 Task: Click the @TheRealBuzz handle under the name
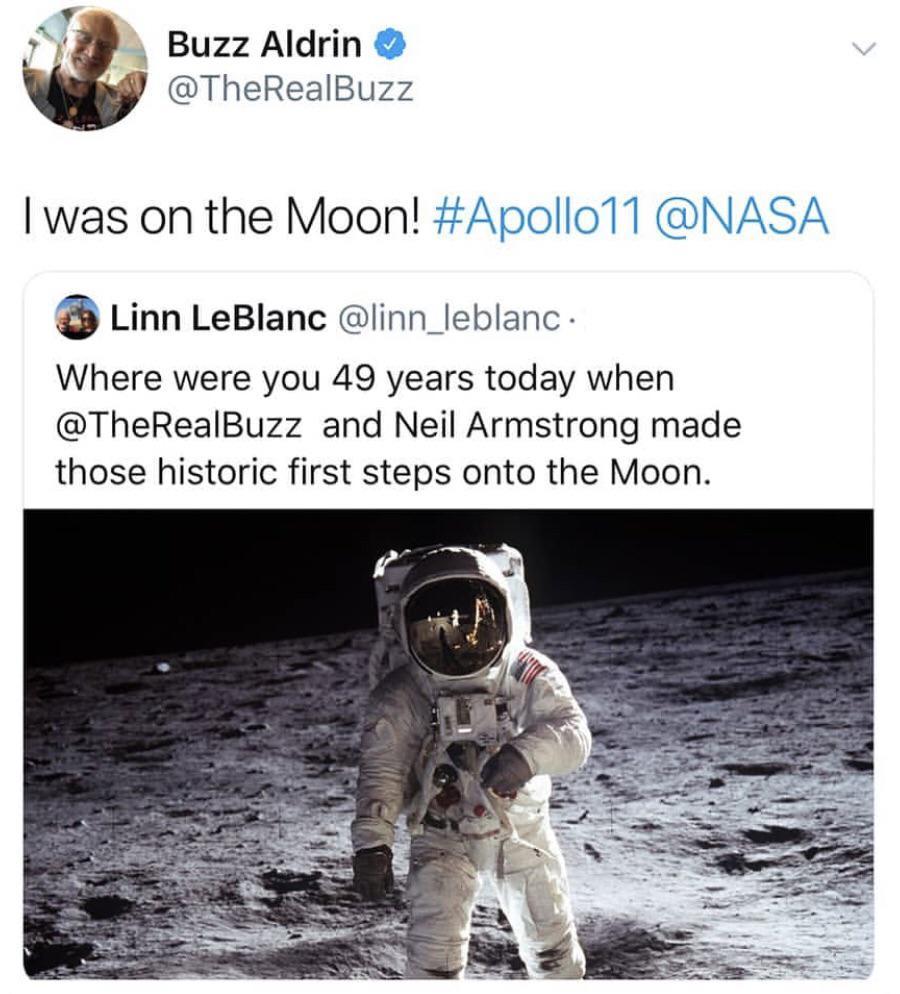pos(290,89)
